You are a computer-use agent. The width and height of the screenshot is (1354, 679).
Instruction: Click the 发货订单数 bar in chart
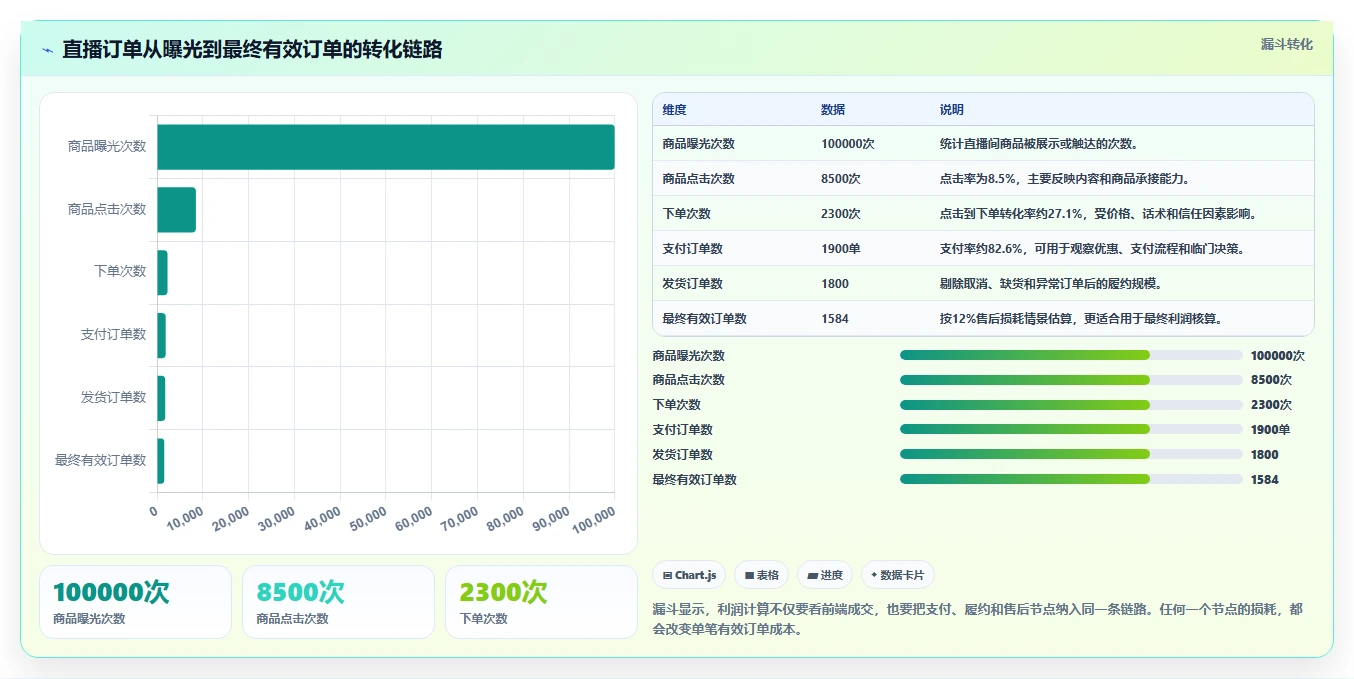[161, 398]
